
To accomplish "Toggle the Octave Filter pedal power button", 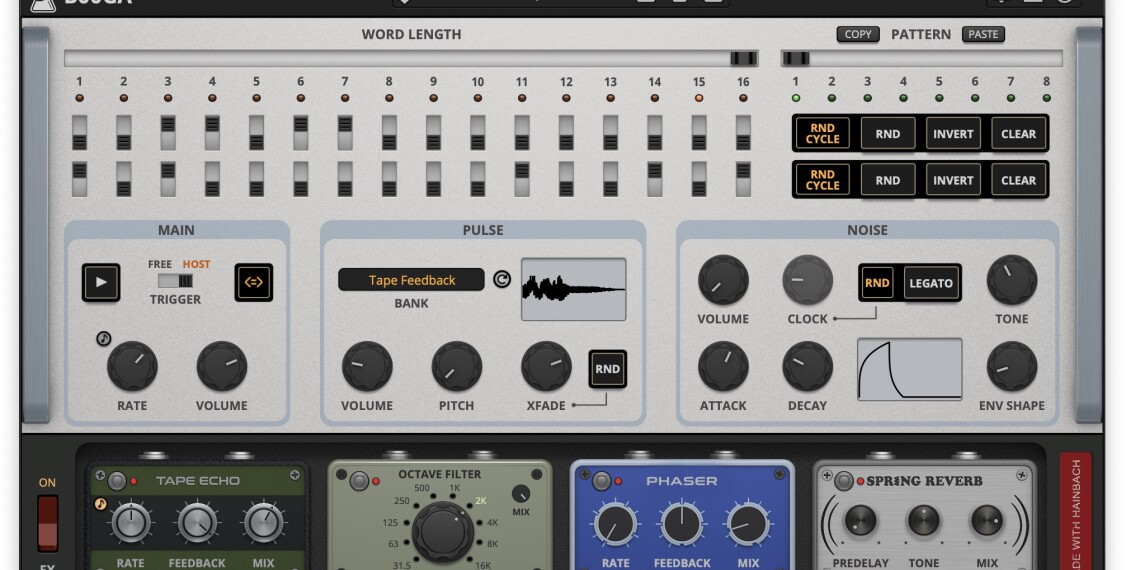I will (360, 482).
